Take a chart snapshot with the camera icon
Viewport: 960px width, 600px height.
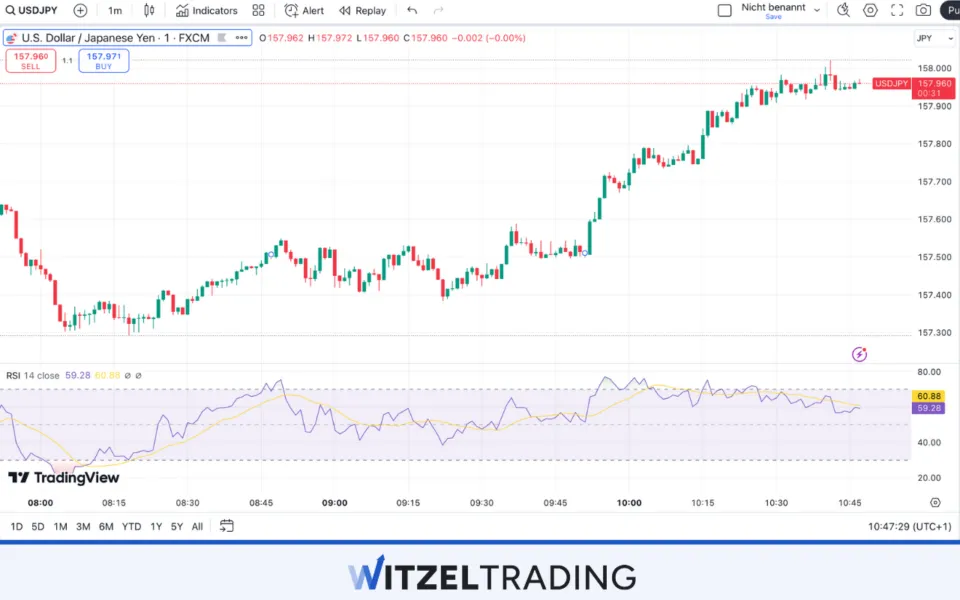coord(923,10)
